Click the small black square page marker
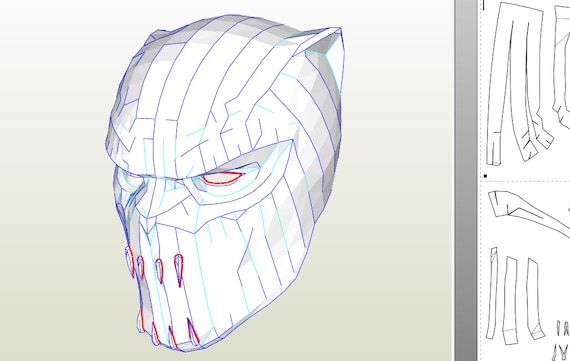Screen dimensions: 570x361 click(485, 176)
